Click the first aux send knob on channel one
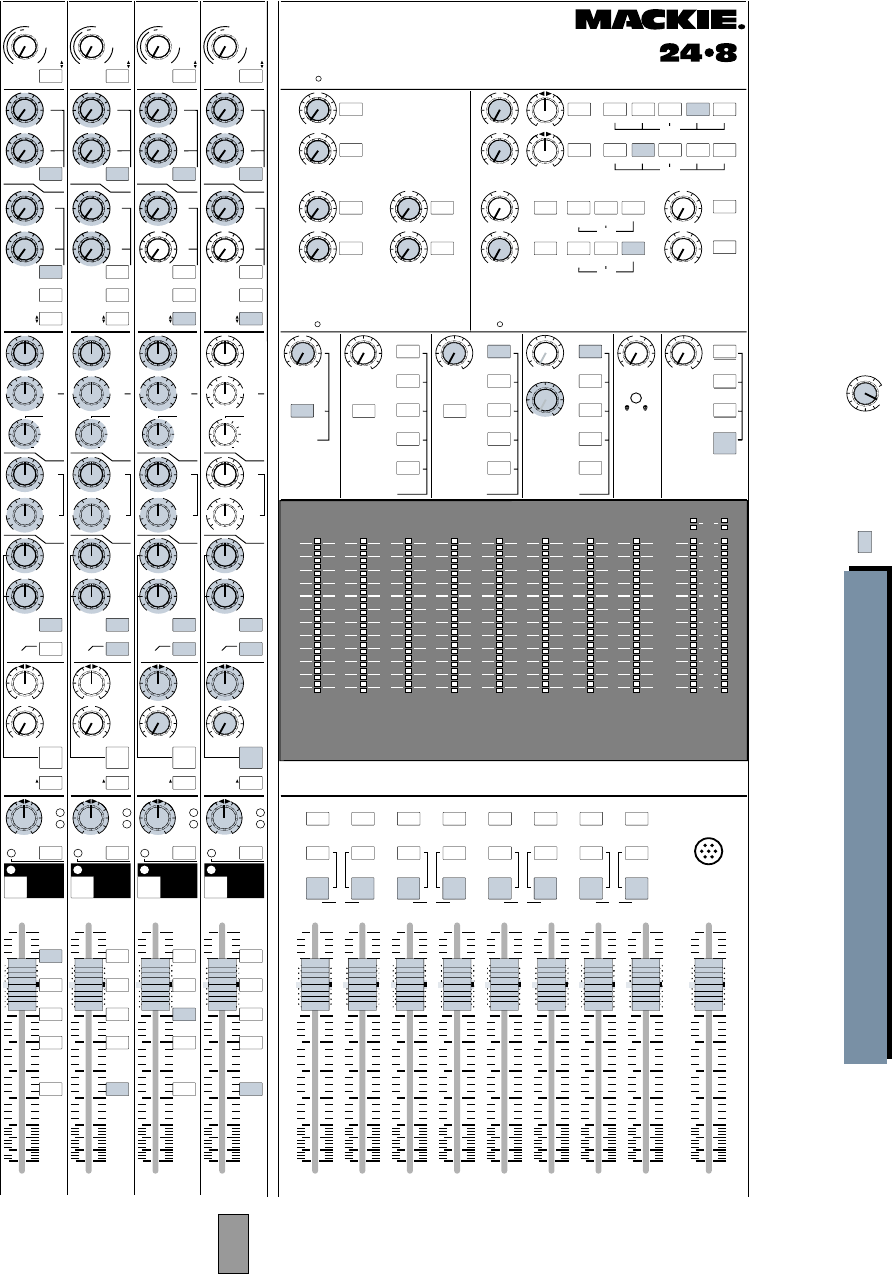Image resolution: width=892 pixels, height=1274 pixels. pyautogui.click(x=23, y=110)
